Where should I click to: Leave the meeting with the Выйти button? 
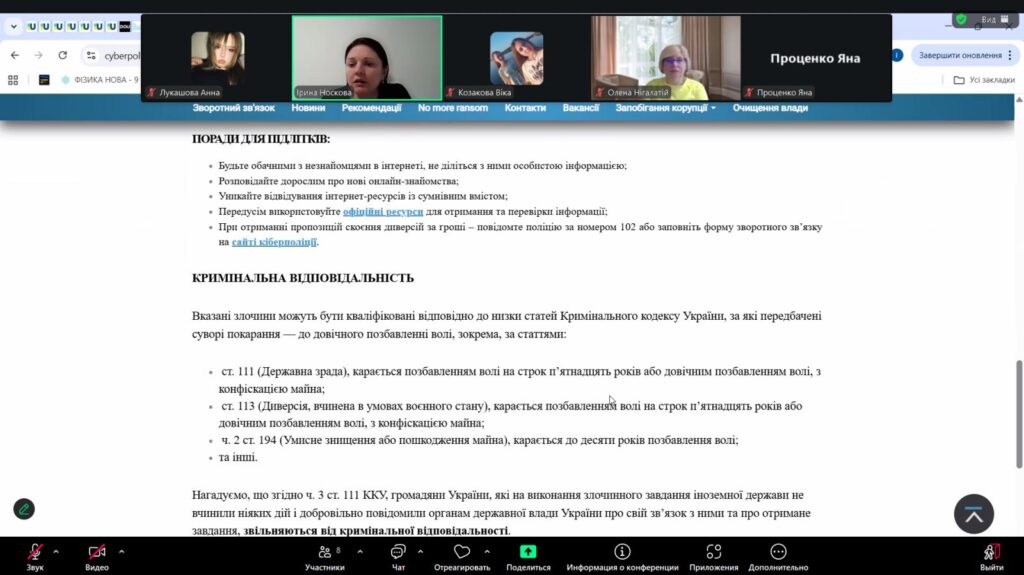click(x=991, y=552)
